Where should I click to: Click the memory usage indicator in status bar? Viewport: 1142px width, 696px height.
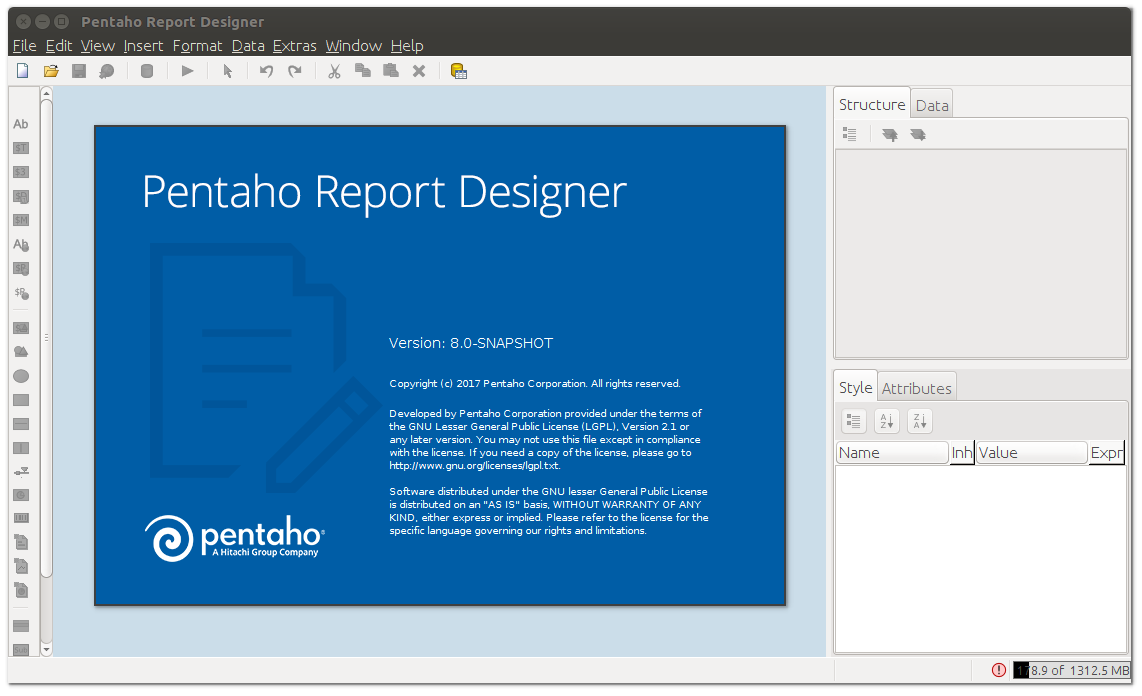(1072, 670)
